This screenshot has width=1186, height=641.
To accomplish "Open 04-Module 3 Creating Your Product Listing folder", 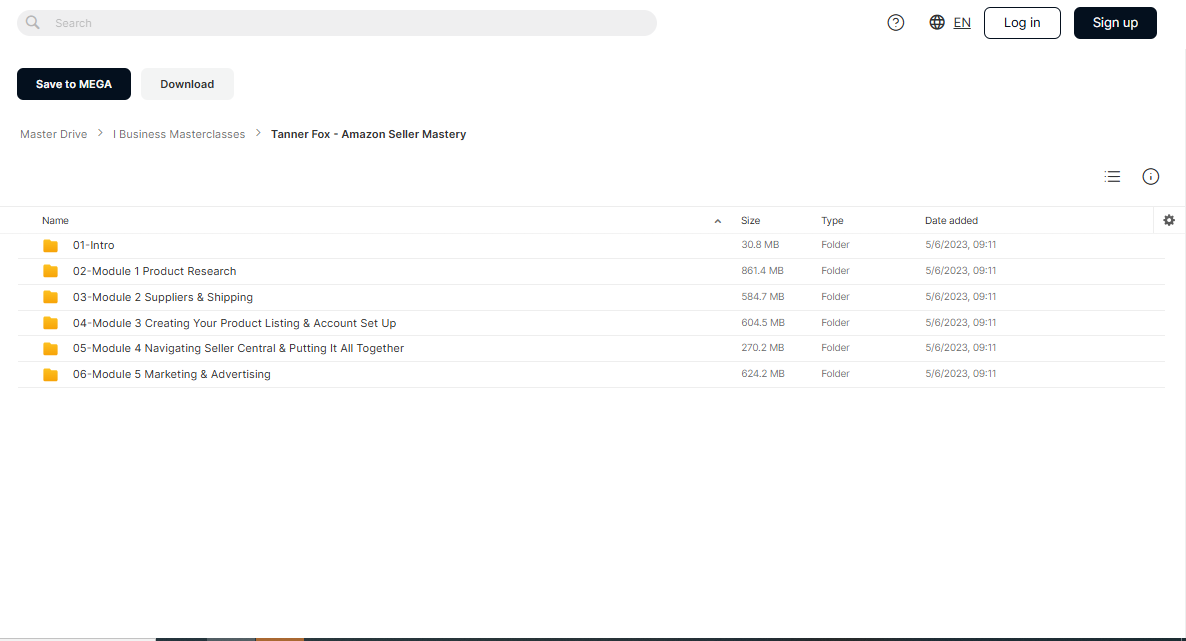I will 234,323.
